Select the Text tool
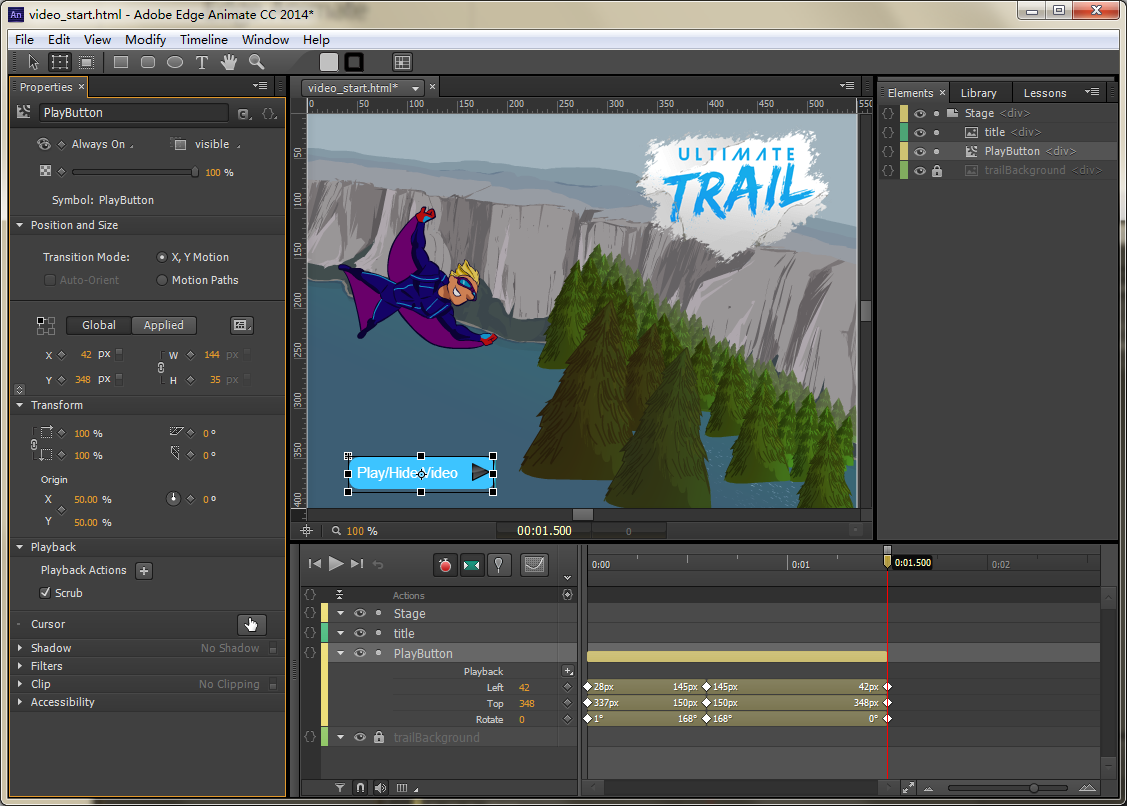The width and height of the screenshot is (1127, 806). tap(202, 63)
